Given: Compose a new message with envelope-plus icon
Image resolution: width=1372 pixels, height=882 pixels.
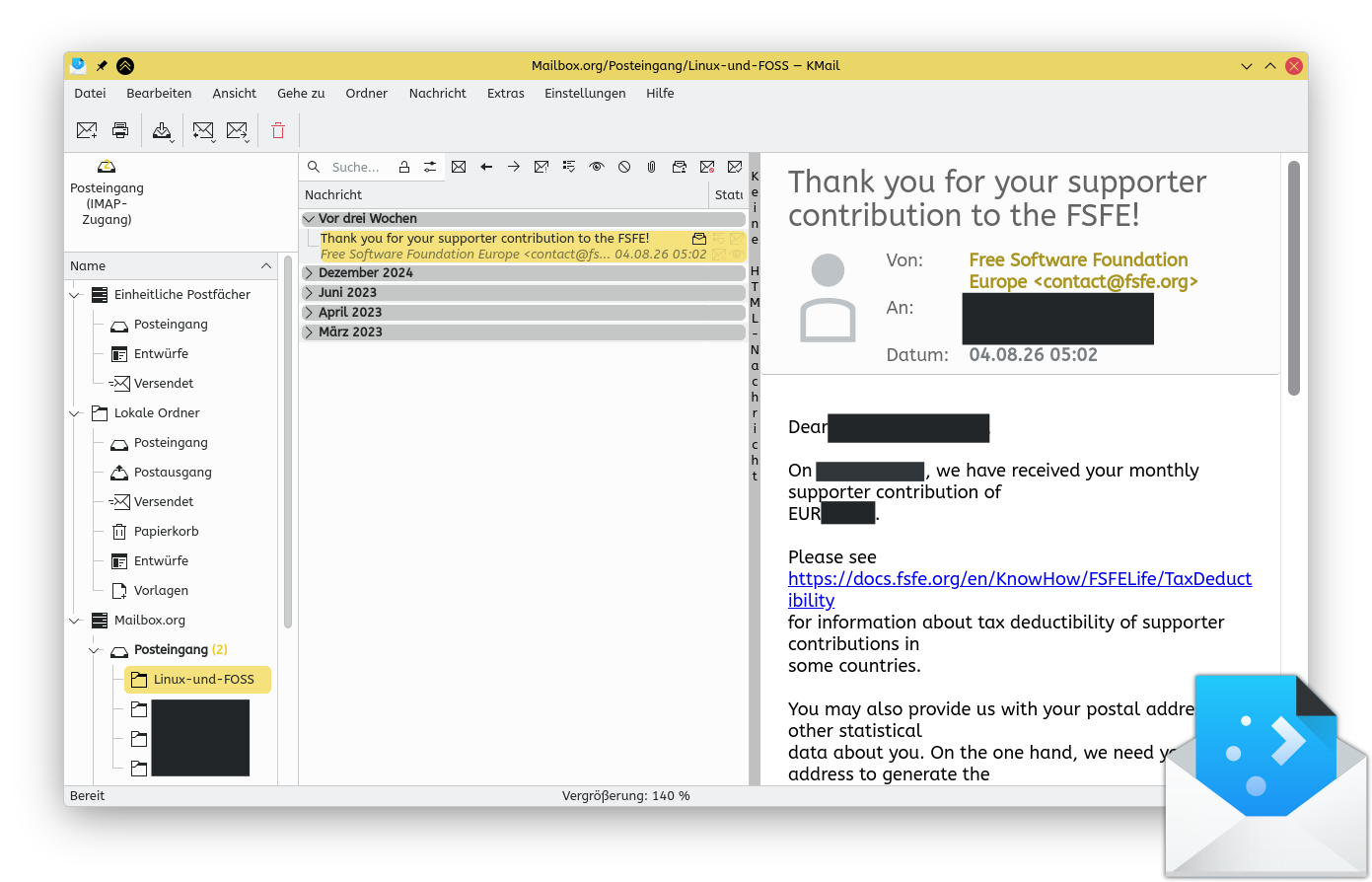Looking at the screenshot, I should (x=87, y=130).
